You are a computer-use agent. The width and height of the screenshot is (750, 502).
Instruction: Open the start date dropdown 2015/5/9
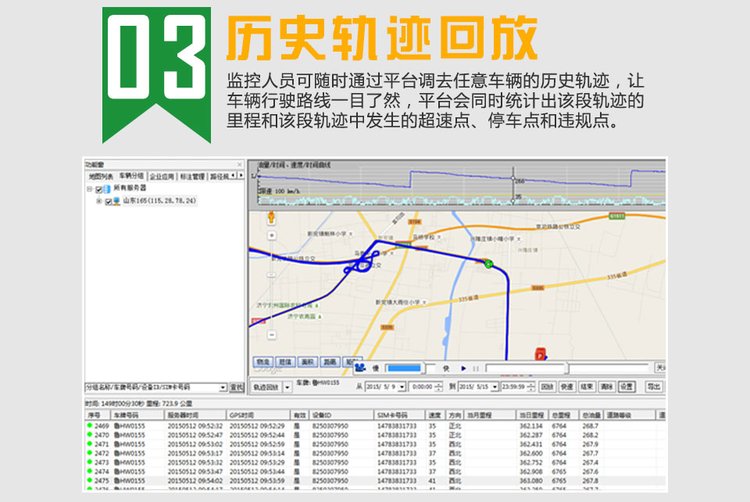point(403,385)
